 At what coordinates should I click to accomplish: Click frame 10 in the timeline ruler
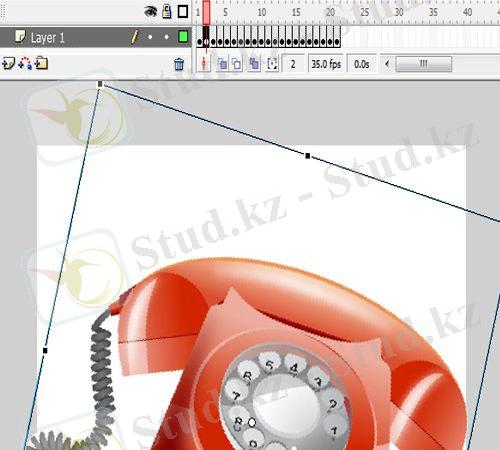point(261,12)
